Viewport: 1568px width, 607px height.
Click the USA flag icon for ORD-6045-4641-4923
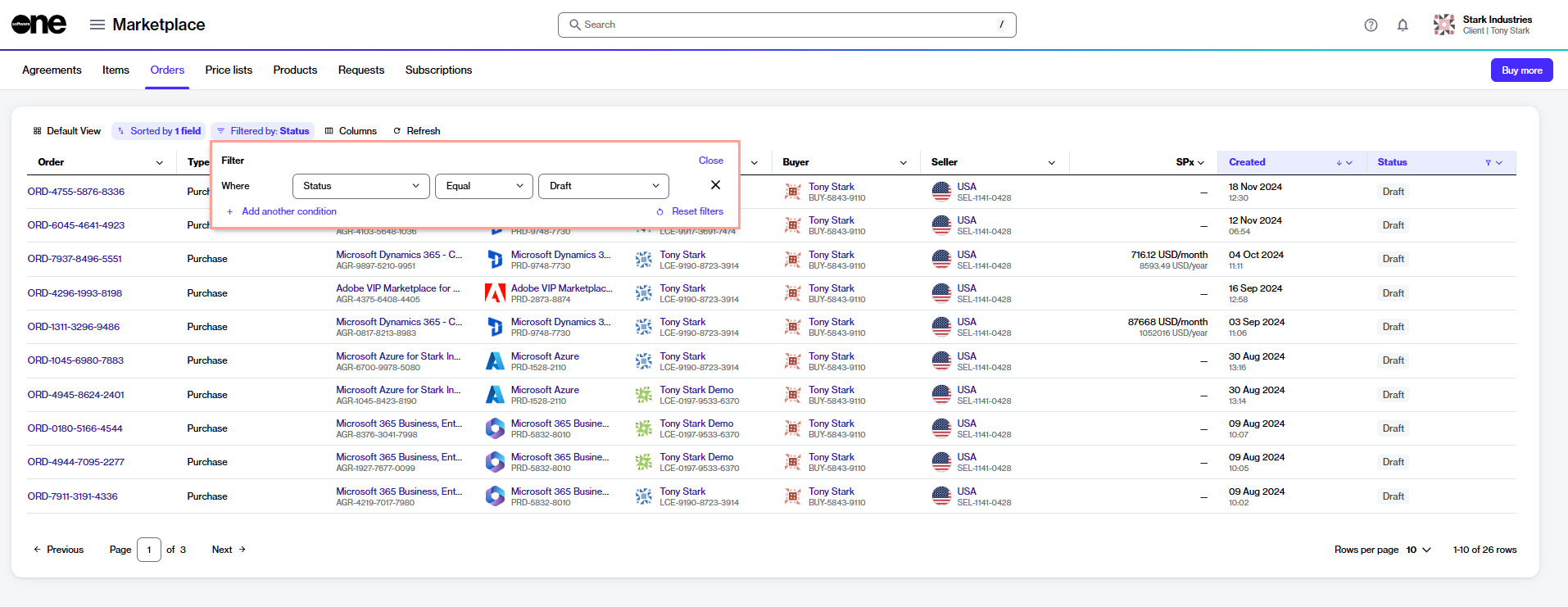pyautogui.click(x=941, y=225)
